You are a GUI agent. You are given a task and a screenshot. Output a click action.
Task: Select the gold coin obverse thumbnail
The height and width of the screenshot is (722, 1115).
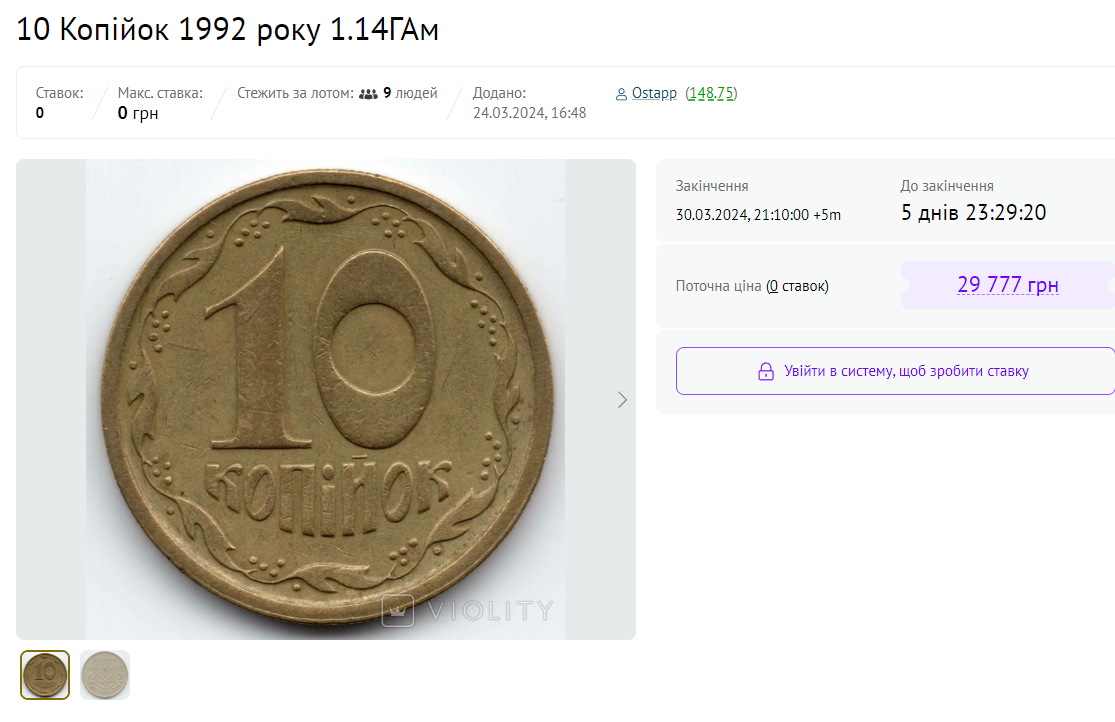[45, 675]
